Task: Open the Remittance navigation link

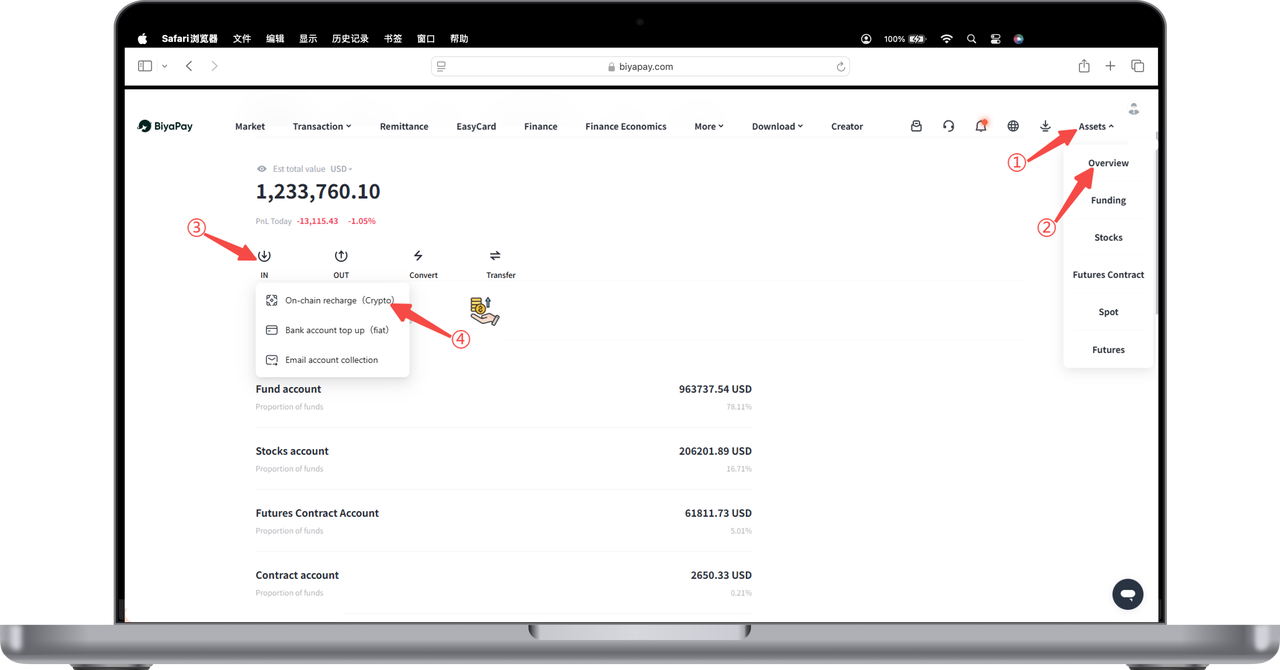Action: pos(404,127)
